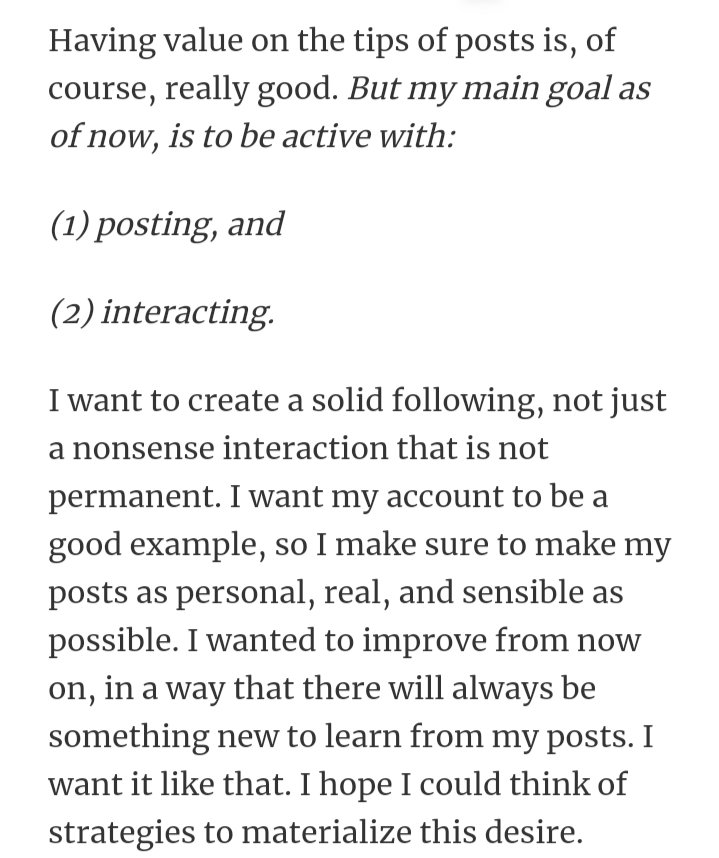Click the sentence 'want it like that.'

170,784
